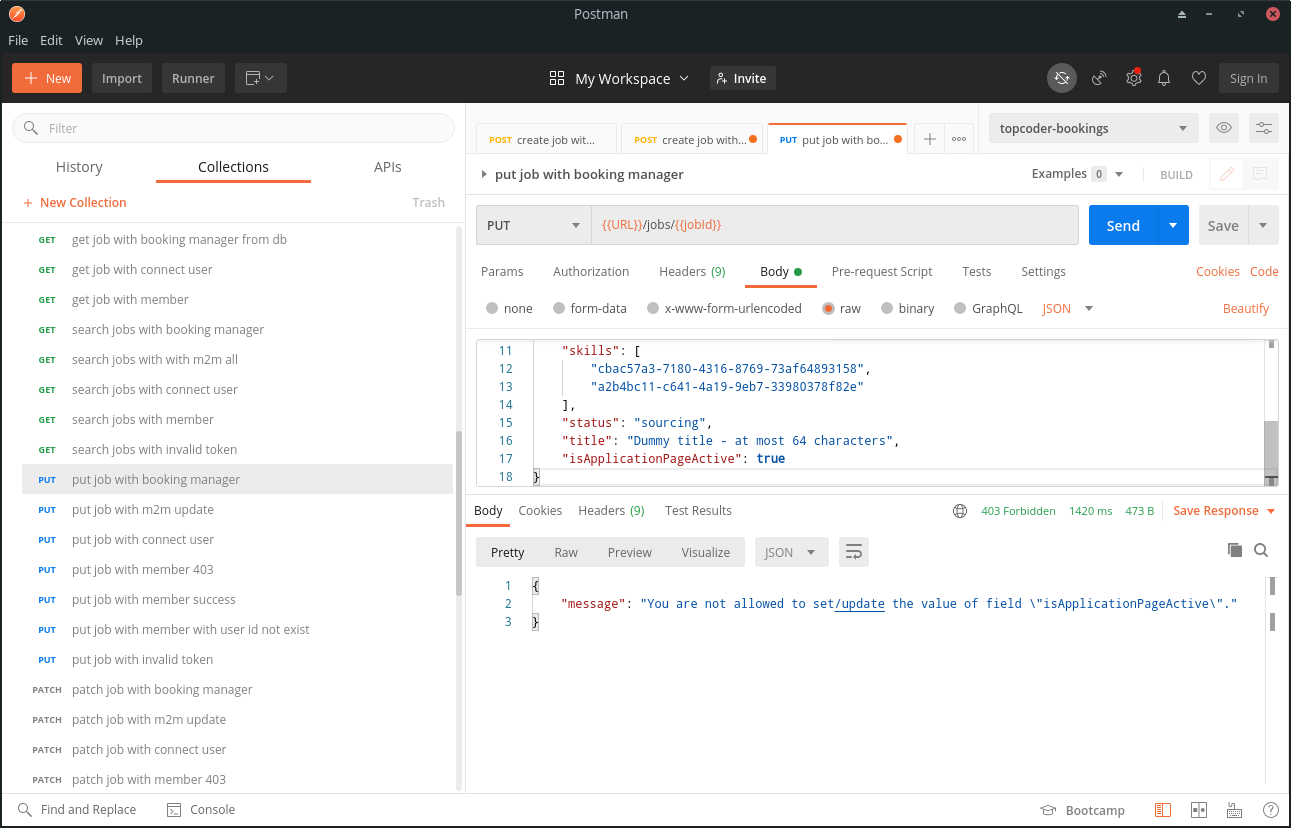Expand the topcoder-bookings environment dropdown
This screenshot has height=828, width=1291.
point(1092,128)
